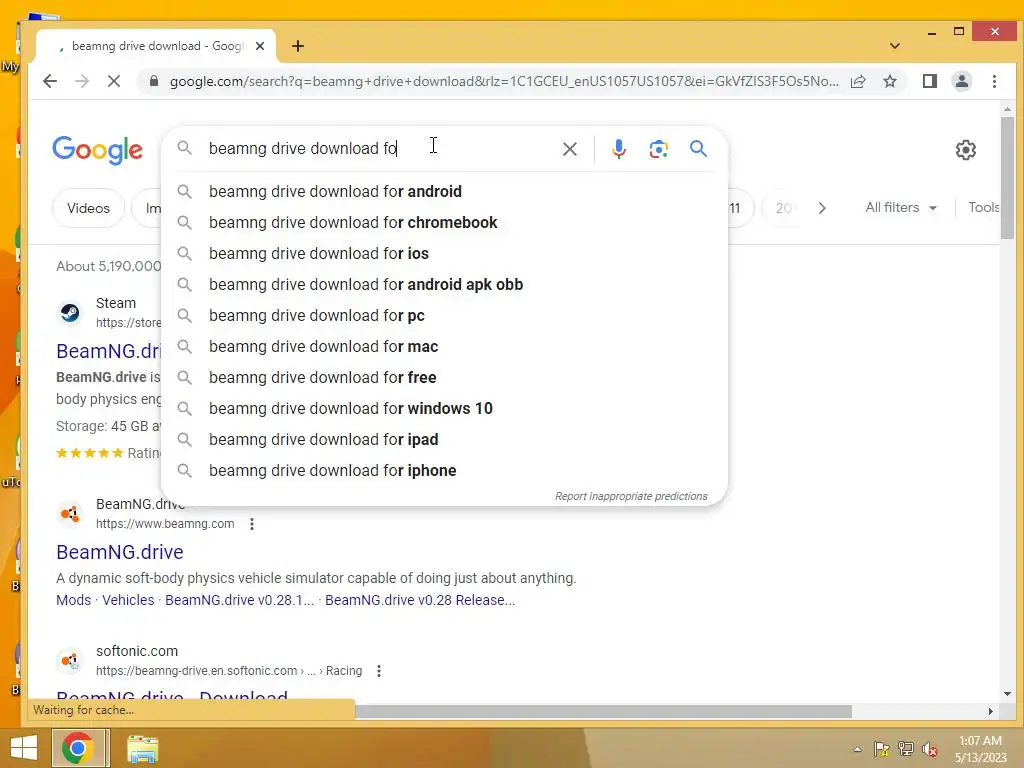Bookmark this tab with the star
Image resolution: width=1024 pixels, height=768 pixels.
click(889, 81)
